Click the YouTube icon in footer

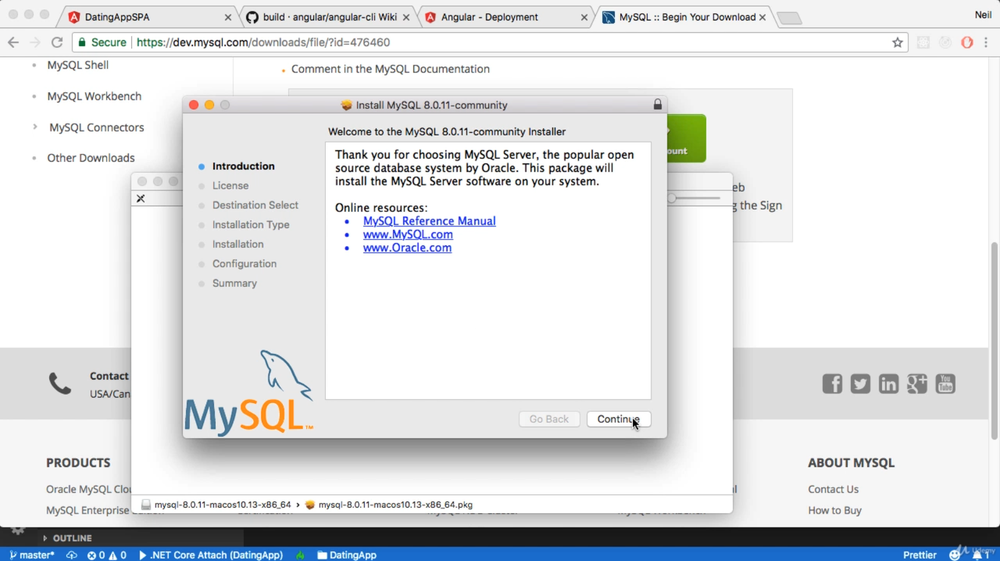pos(945,384)
